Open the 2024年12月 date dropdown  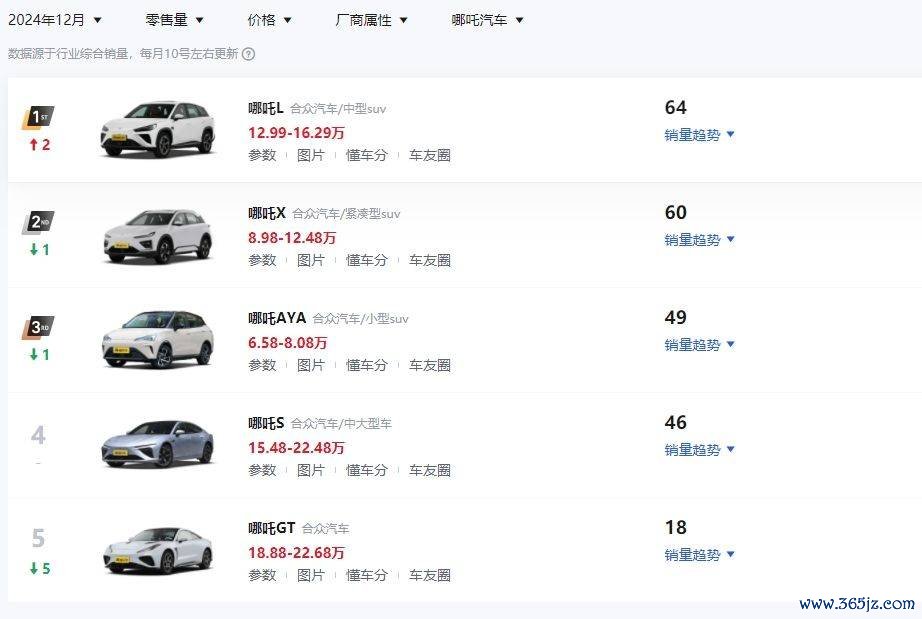(55, 20)
